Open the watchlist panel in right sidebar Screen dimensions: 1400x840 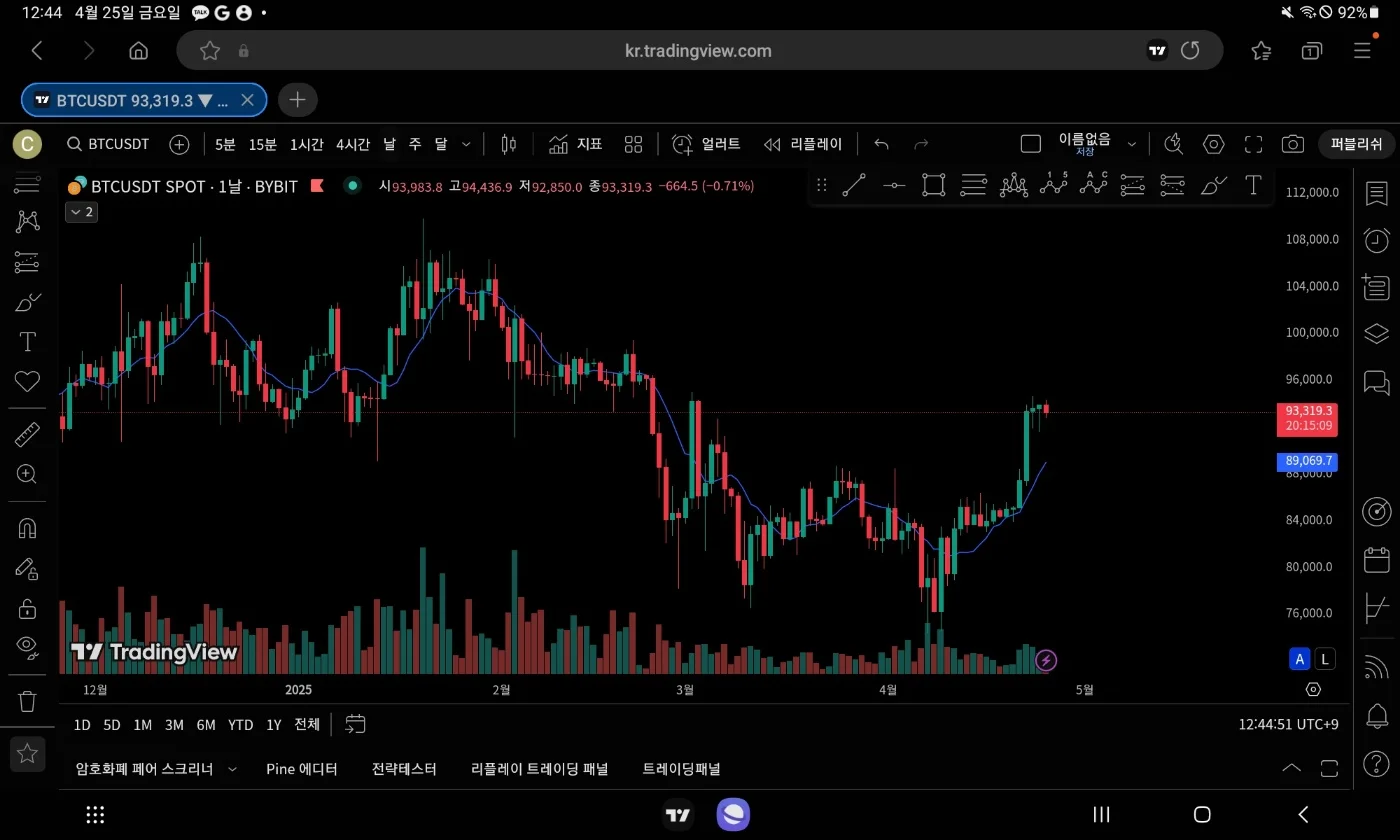tap(1377, 193)
